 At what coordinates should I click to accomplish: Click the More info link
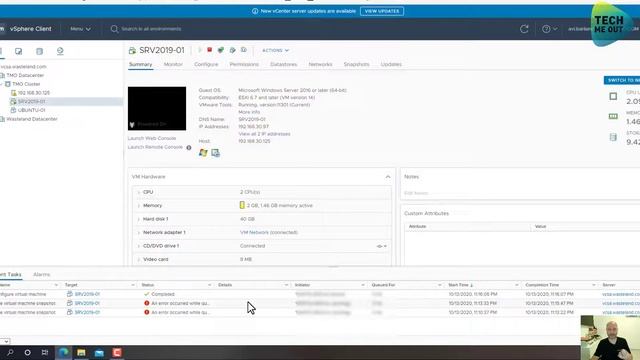[x=249, y=112]
